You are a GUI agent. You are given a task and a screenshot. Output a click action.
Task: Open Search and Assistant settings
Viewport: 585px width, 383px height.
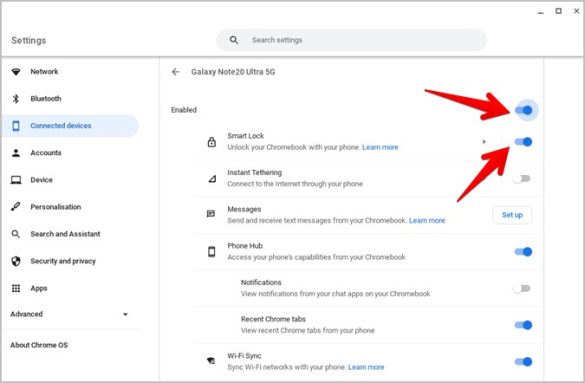point(65,234)
